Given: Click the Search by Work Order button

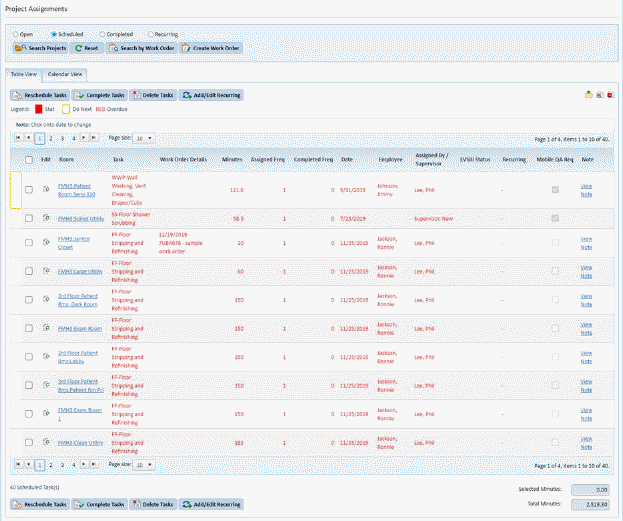Looking at the screenshot, I should (141, 48).
